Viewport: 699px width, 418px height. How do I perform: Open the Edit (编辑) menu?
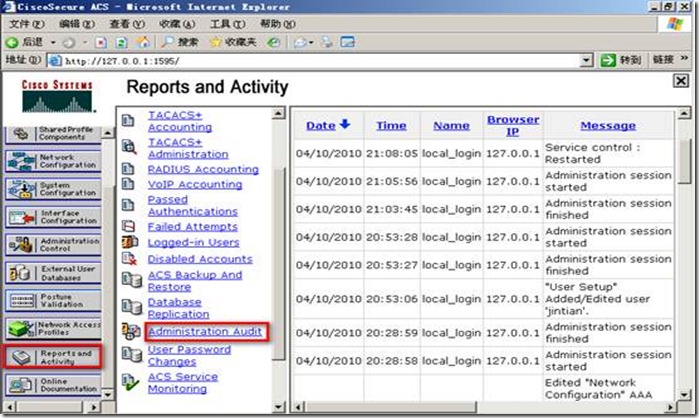tap(77, 24)
